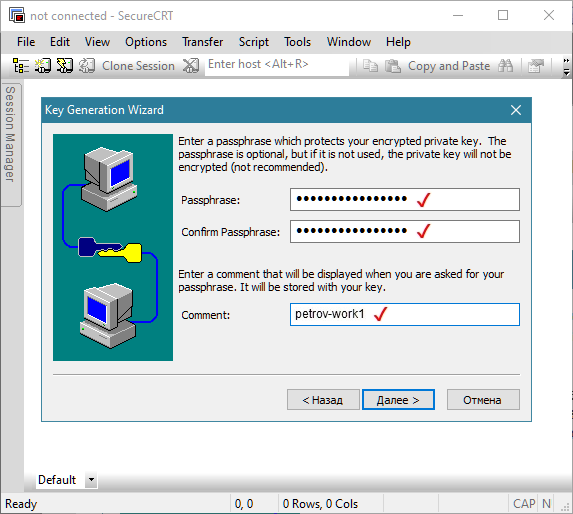Screen dimensions: 573x514
Task: Click the Отмена button
Action: 483,400
